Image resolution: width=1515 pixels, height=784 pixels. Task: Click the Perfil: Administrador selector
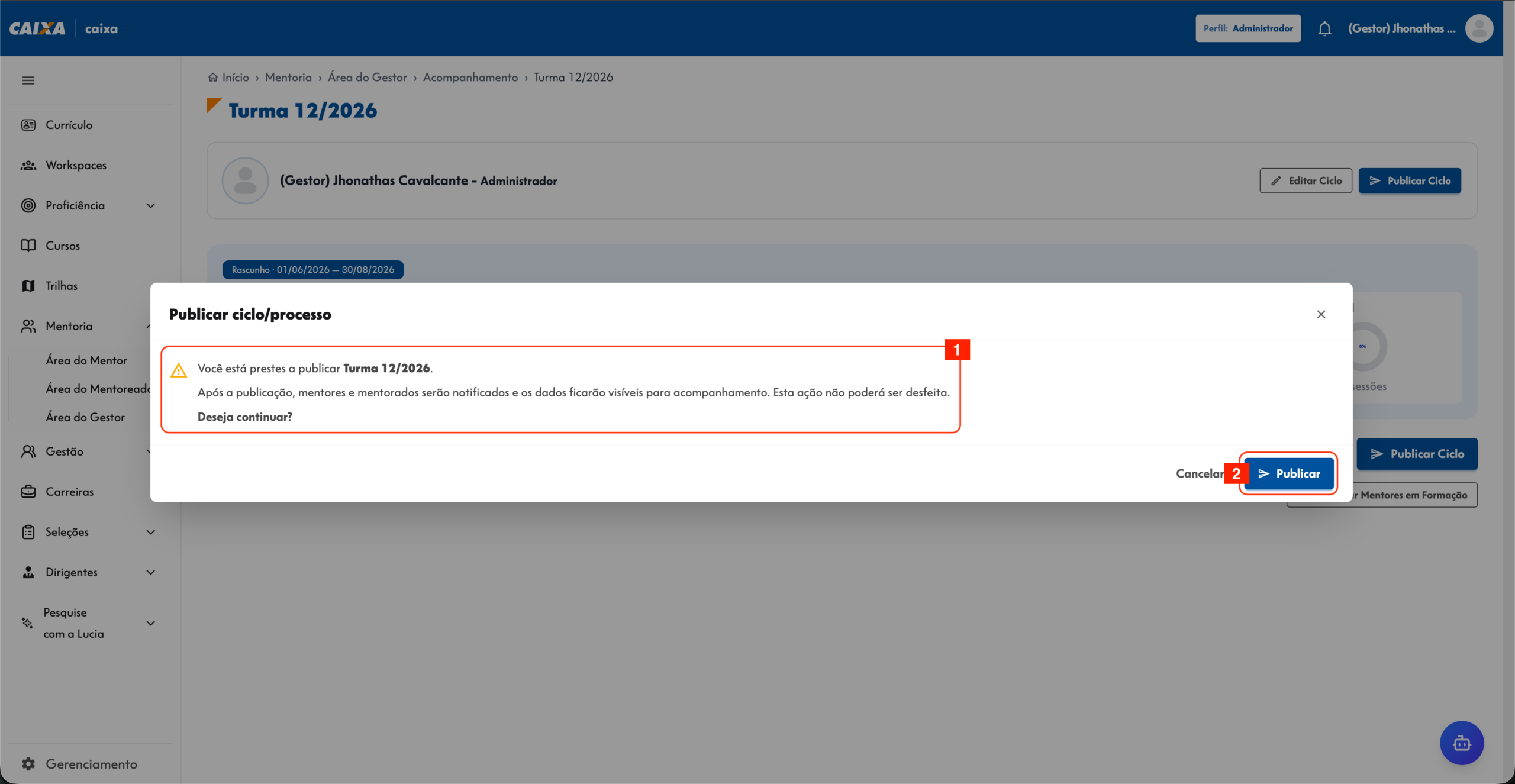[1248, 28]
